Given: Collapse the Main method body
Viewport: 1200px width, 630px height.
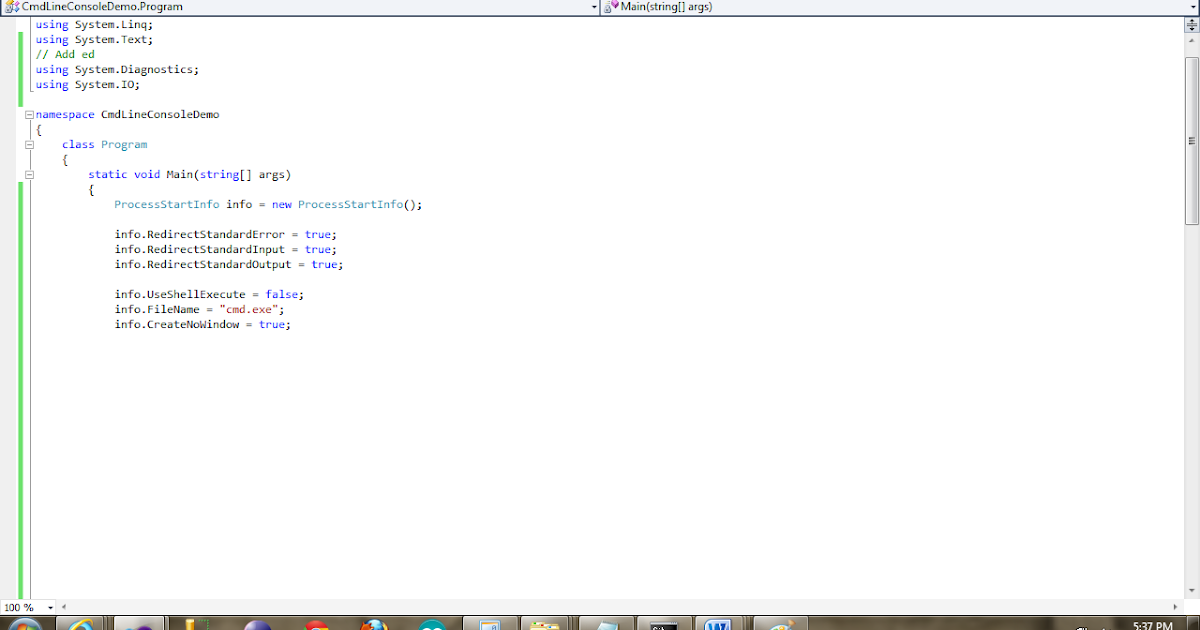Looking at the screenshot, I should tap(29, 174).
